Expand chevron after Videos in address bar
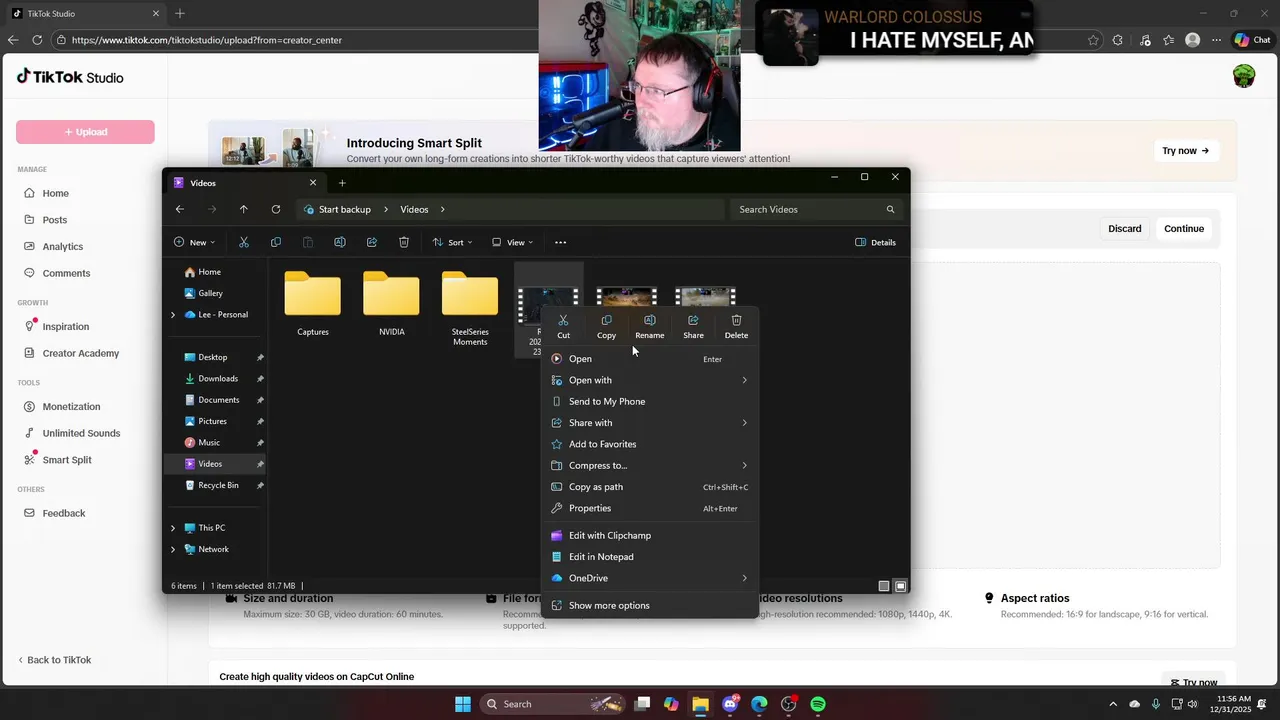 pyautogui.click(x=442, y=209)
